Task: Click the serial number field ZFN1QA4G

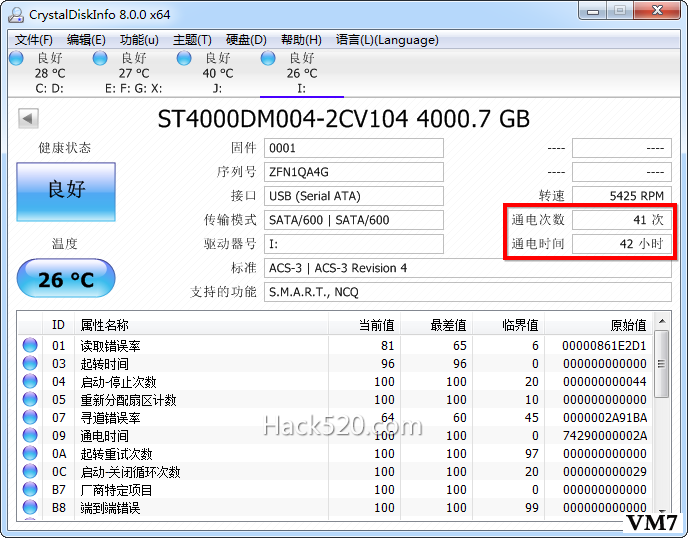Action: tap(354, 172)
